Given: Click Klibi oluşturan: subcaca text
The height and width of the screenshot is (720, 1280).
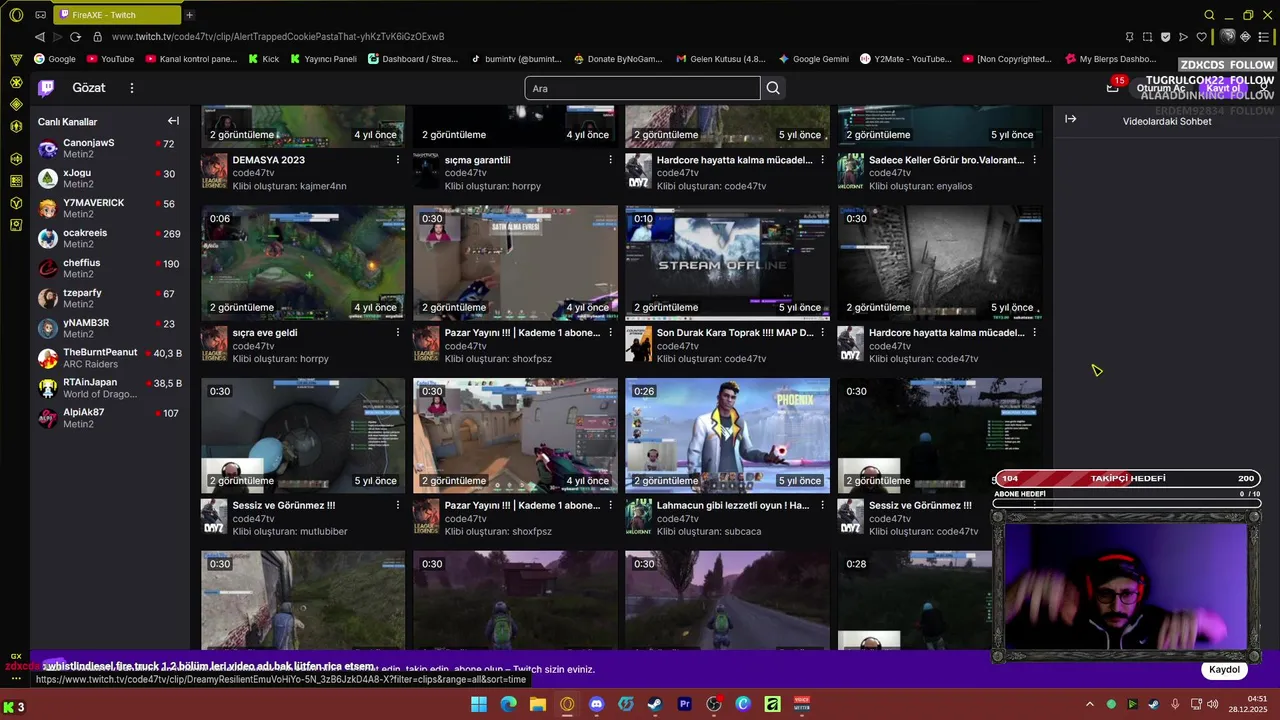Looking at the screenshot, I should [x=709, y=532].
